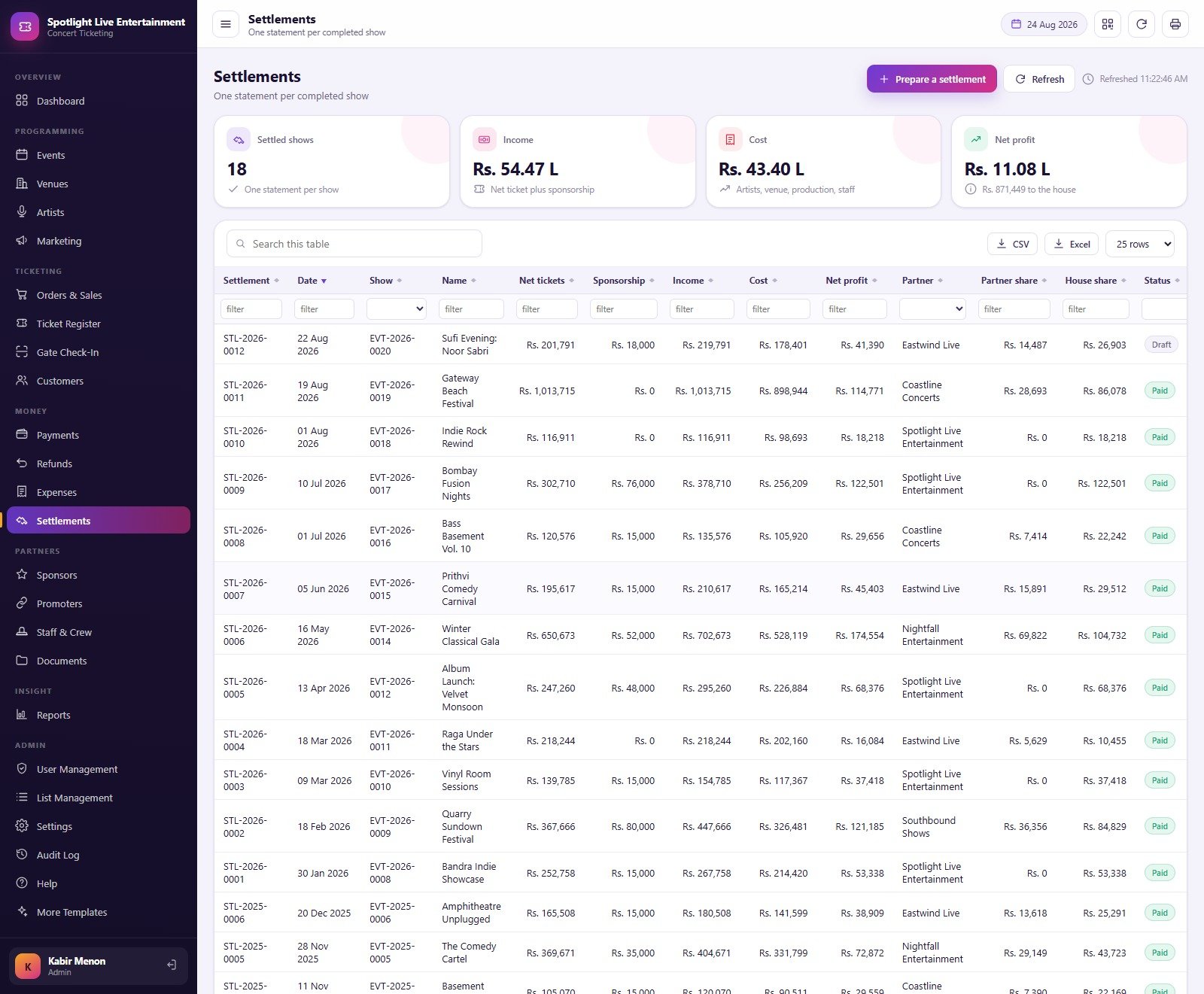Click the Paid badge for STL-2026-0006
1204x994 pixels.
click(x=1160, y=635)
